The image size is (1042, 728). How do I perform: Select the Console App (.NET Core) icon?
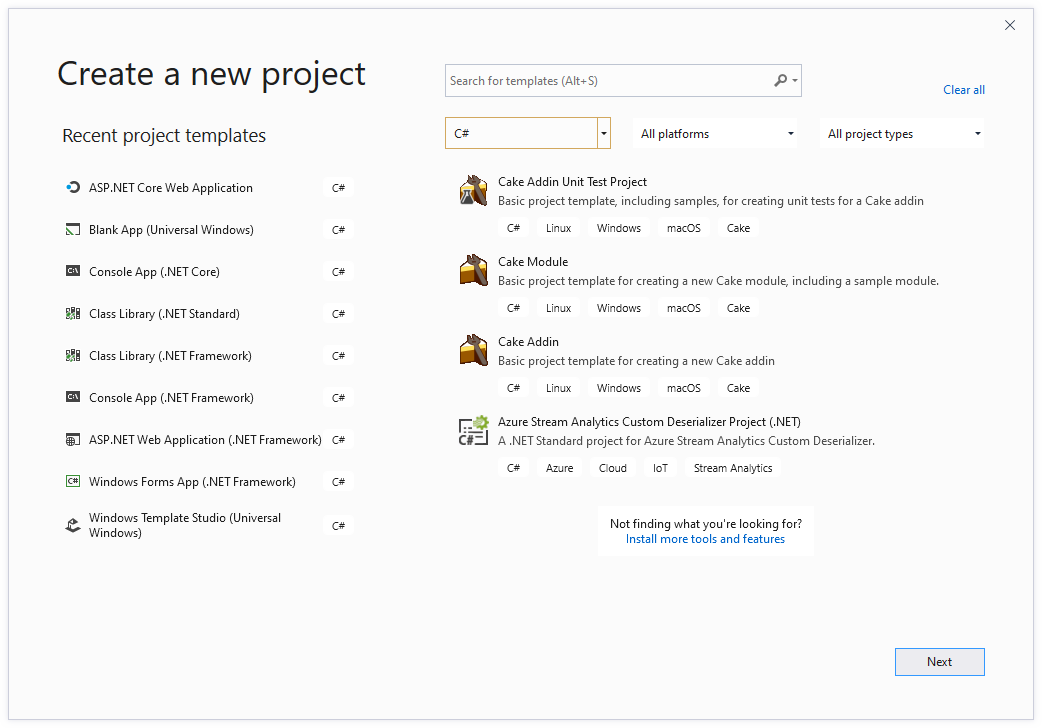pyautogui.click(x=72, y=271)
